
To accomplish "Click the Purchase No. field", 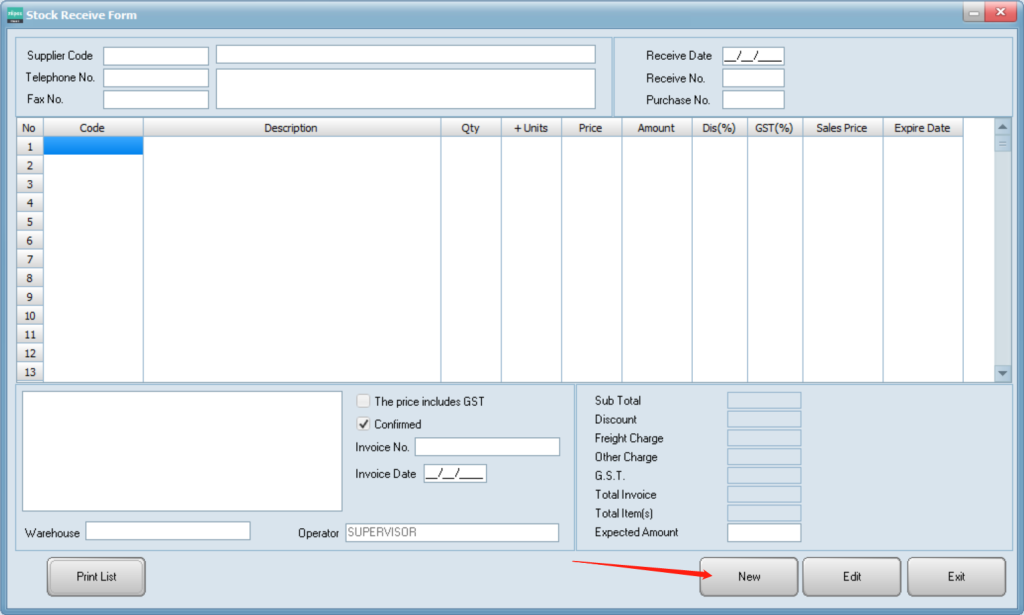I will point(753,100).
